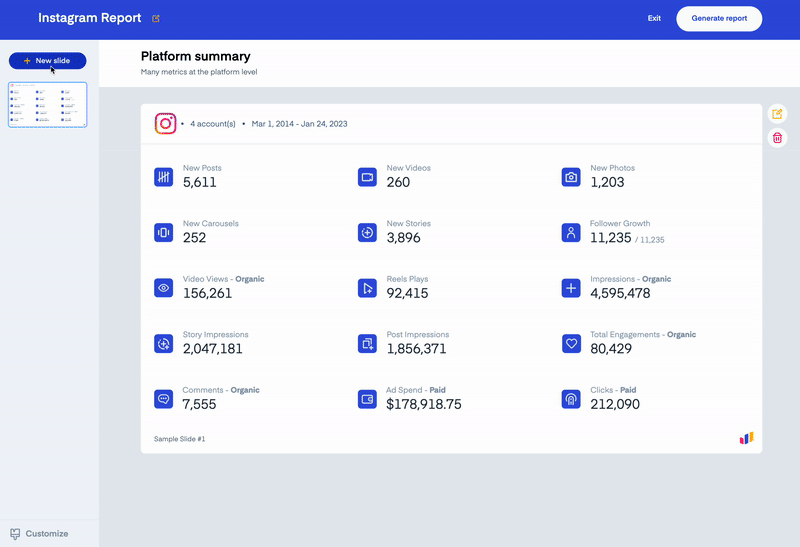Click the Reels Plays value 92,415

point(407,293)
